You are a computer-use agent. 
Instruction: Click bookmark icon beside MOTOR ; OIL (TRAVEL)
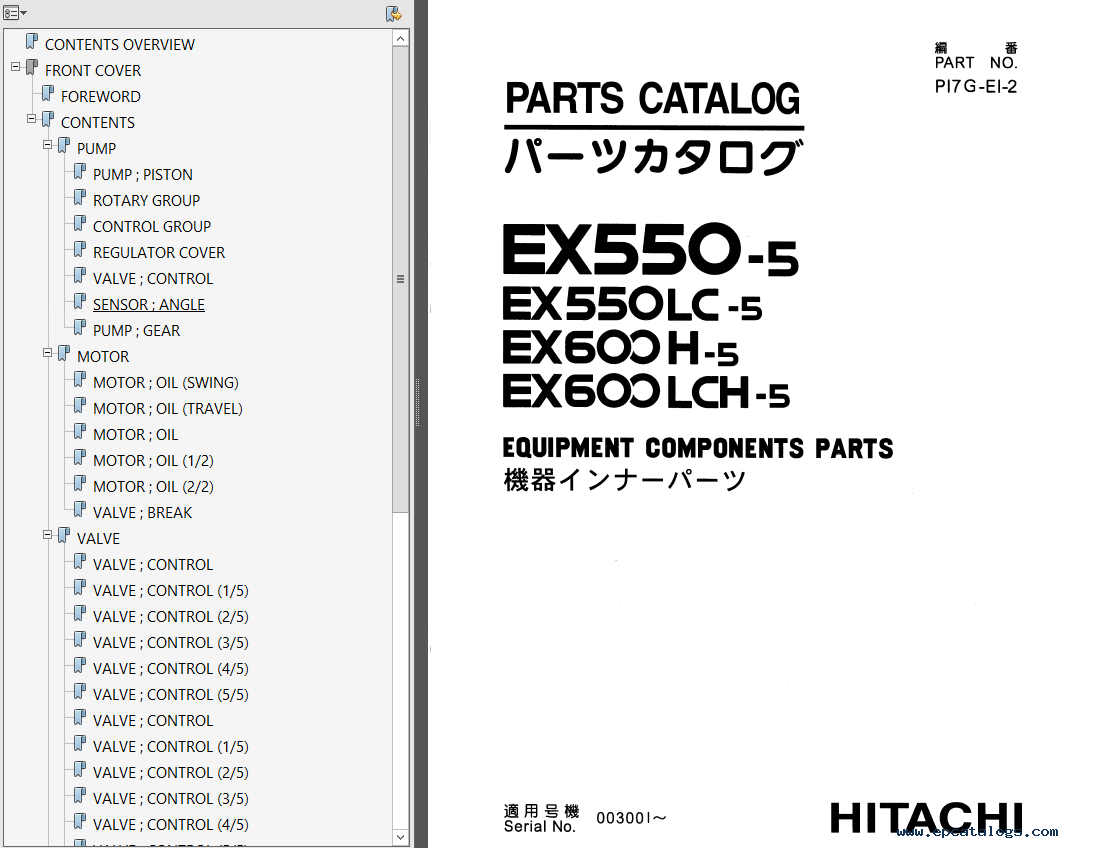(80, 405)
